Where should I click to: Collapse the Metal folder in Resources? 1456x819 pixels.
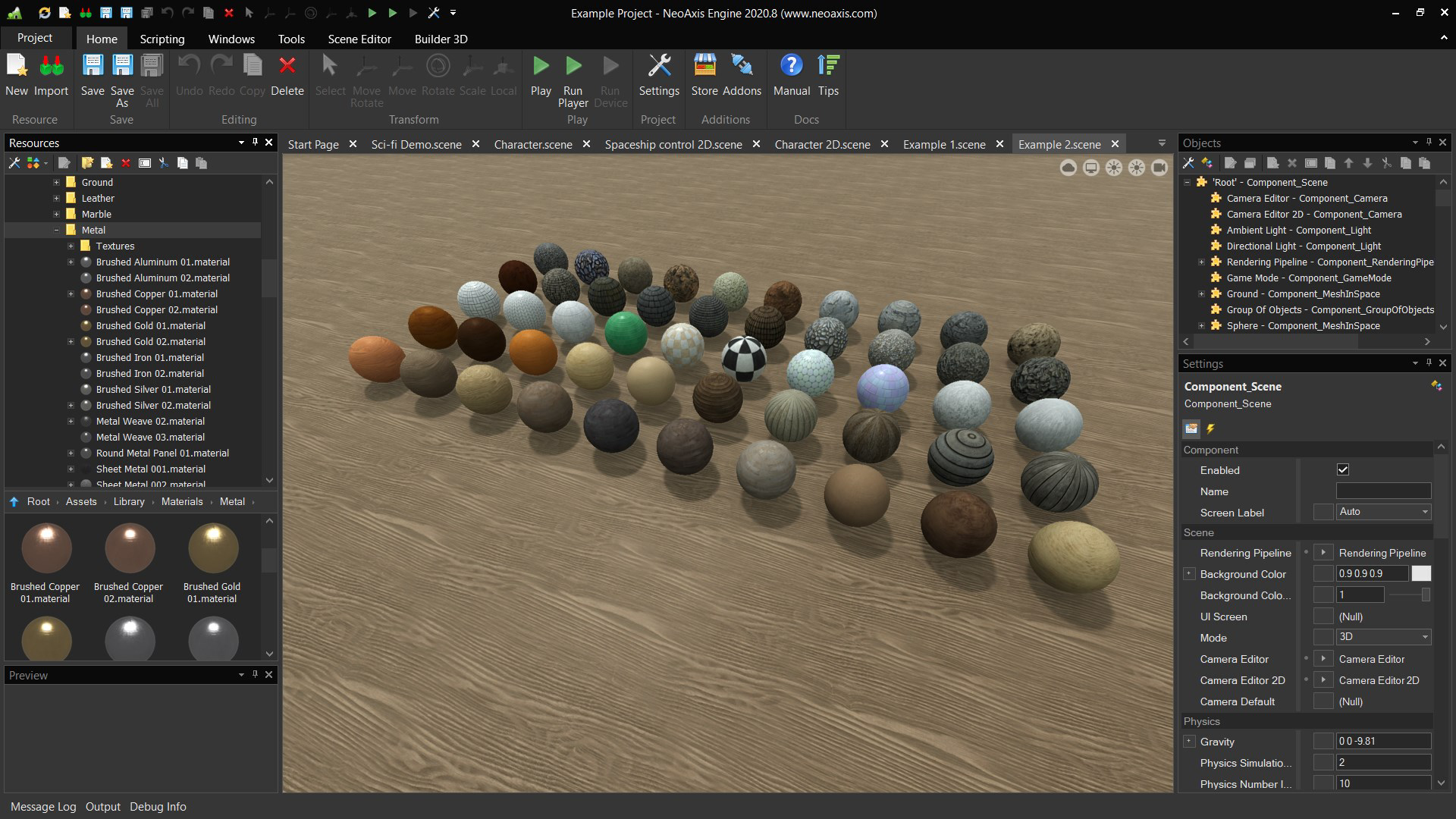pyautogui.click(x=55, y=230)
